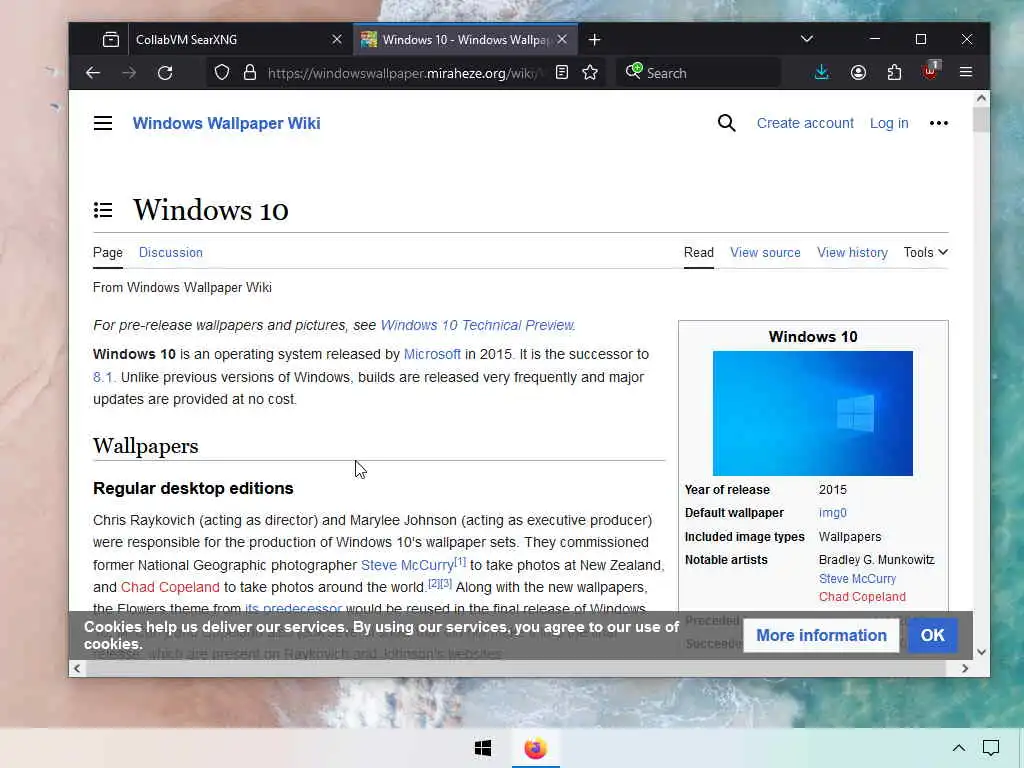This screenshot has height=768, width=1024.
Task: Open the Firefox application menu
Action: (x=967, y=72)
